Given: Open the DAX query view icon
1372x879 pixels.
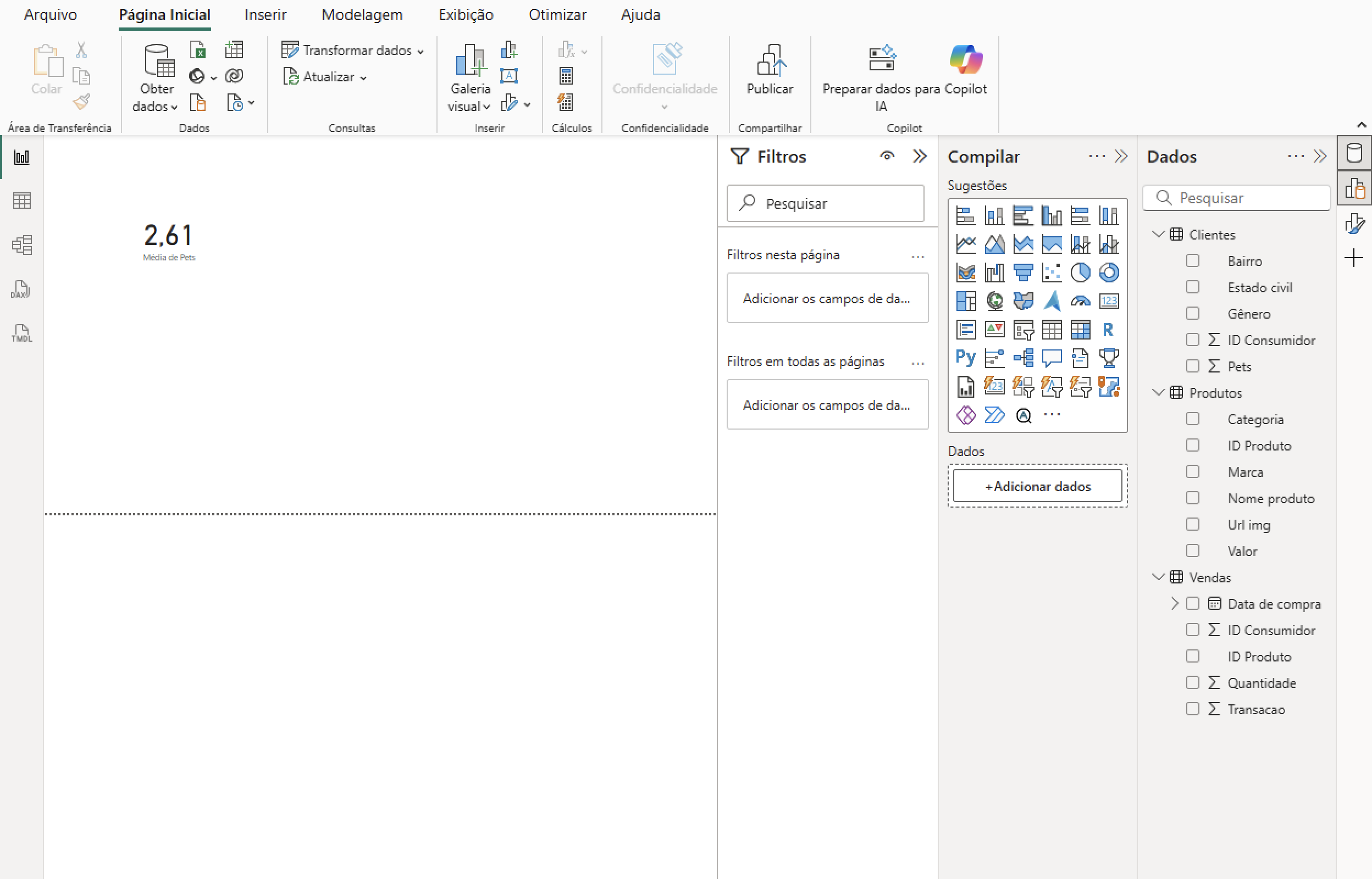Looking at the screenshot, I should [21, 290].
